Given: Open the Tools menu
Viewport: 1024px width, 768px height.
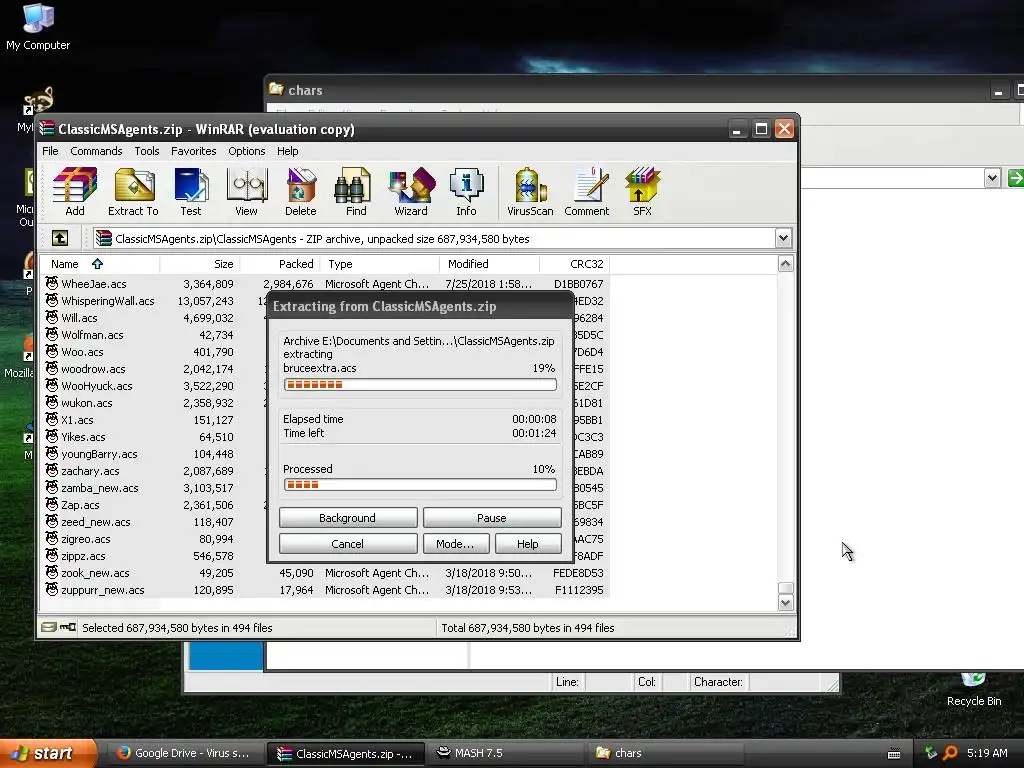Looking at the screenshot, I should 147,151.
